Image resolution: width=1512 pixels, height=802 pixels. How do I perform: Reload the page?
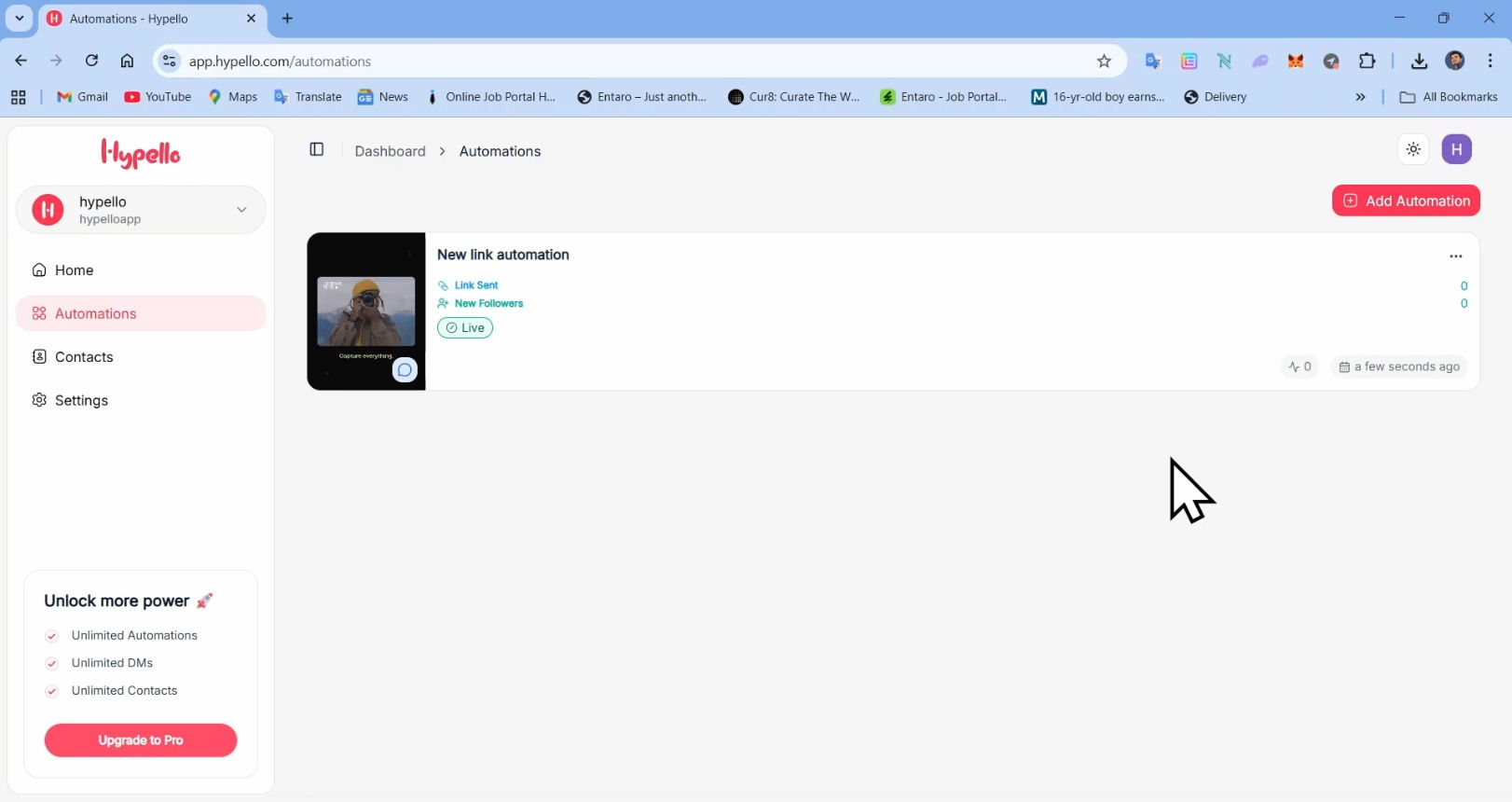pos(91,62)
